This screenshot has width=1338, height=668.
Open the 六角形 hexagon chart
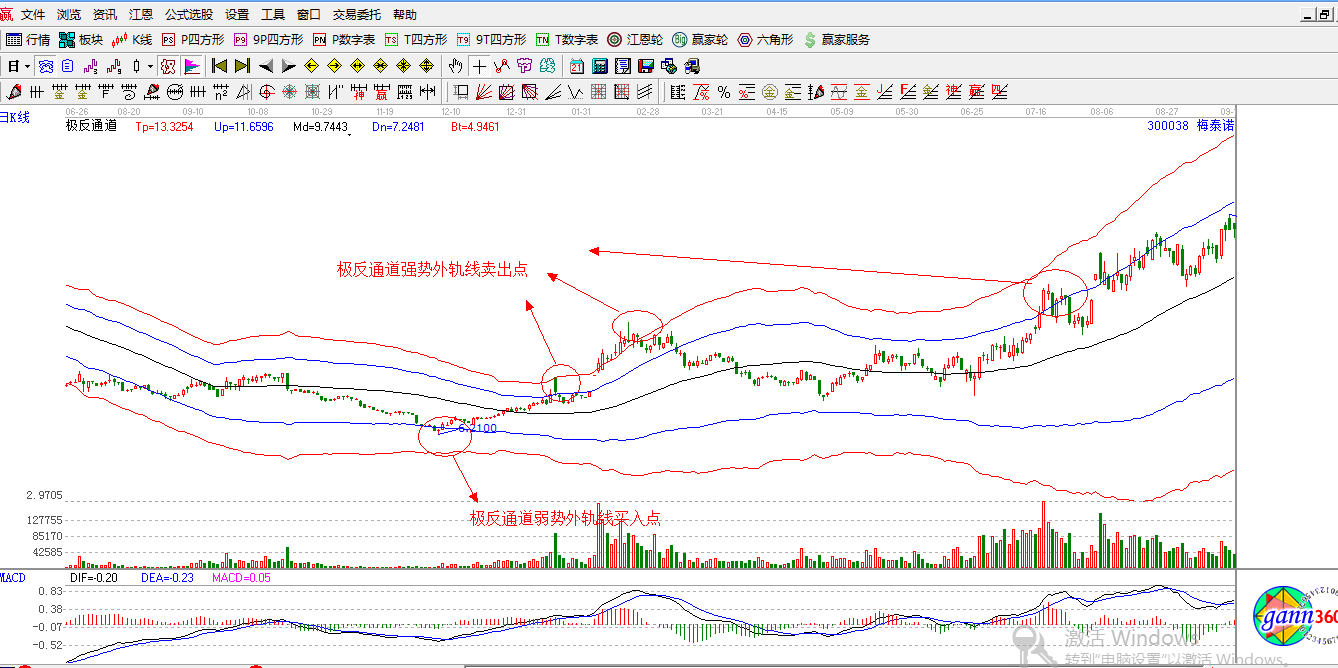(x=765, y=40)
